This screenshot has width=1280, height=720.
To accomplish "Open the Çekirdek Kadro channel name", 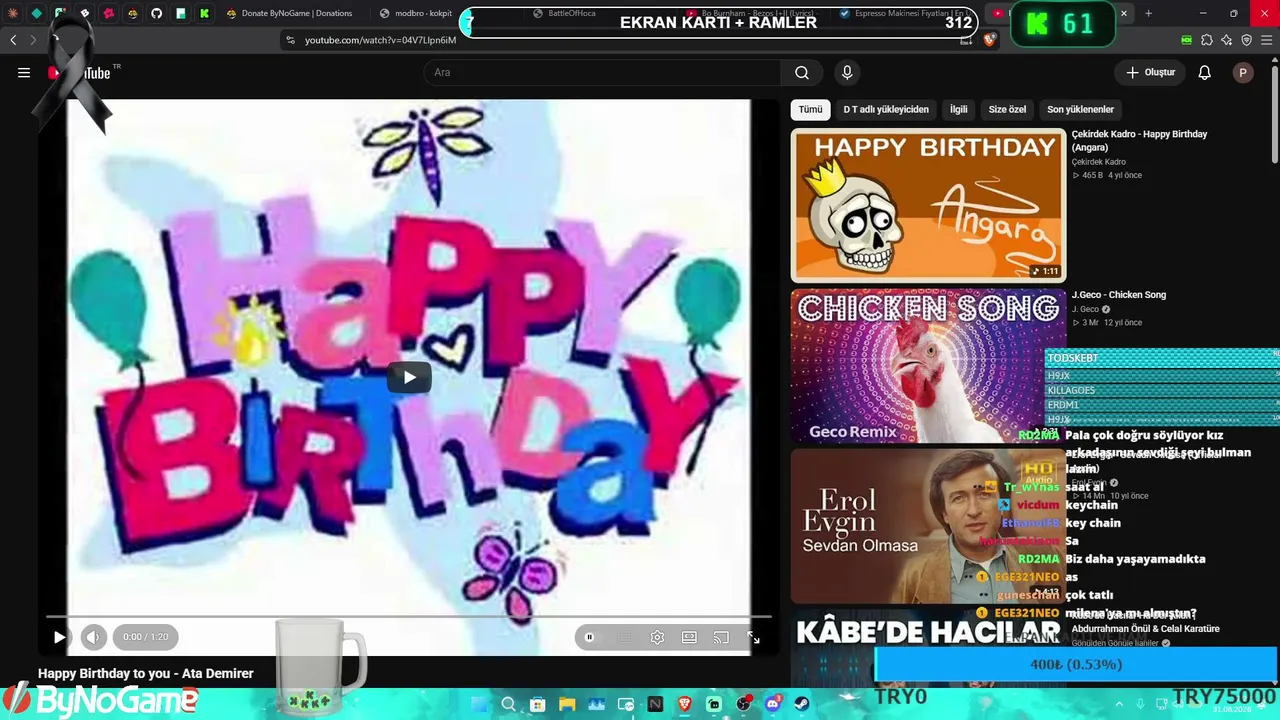I will [1099, 162].
